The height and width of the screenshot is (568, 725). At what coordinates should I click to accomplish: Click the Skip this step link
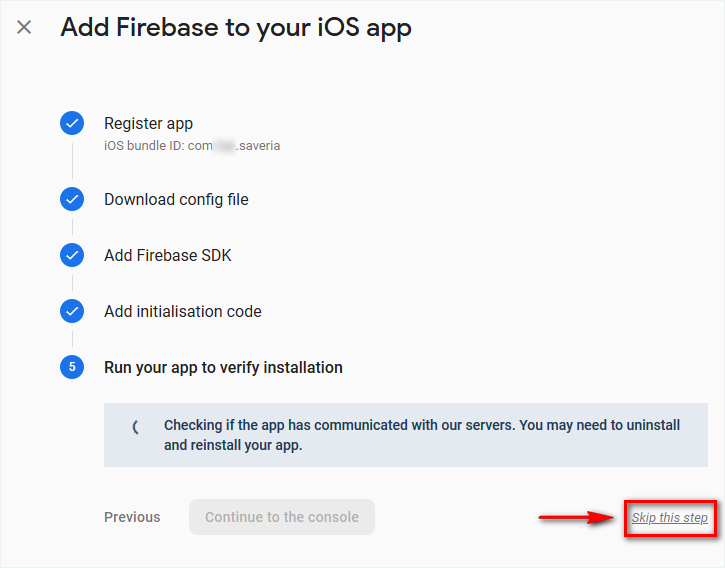coord(669,517)
